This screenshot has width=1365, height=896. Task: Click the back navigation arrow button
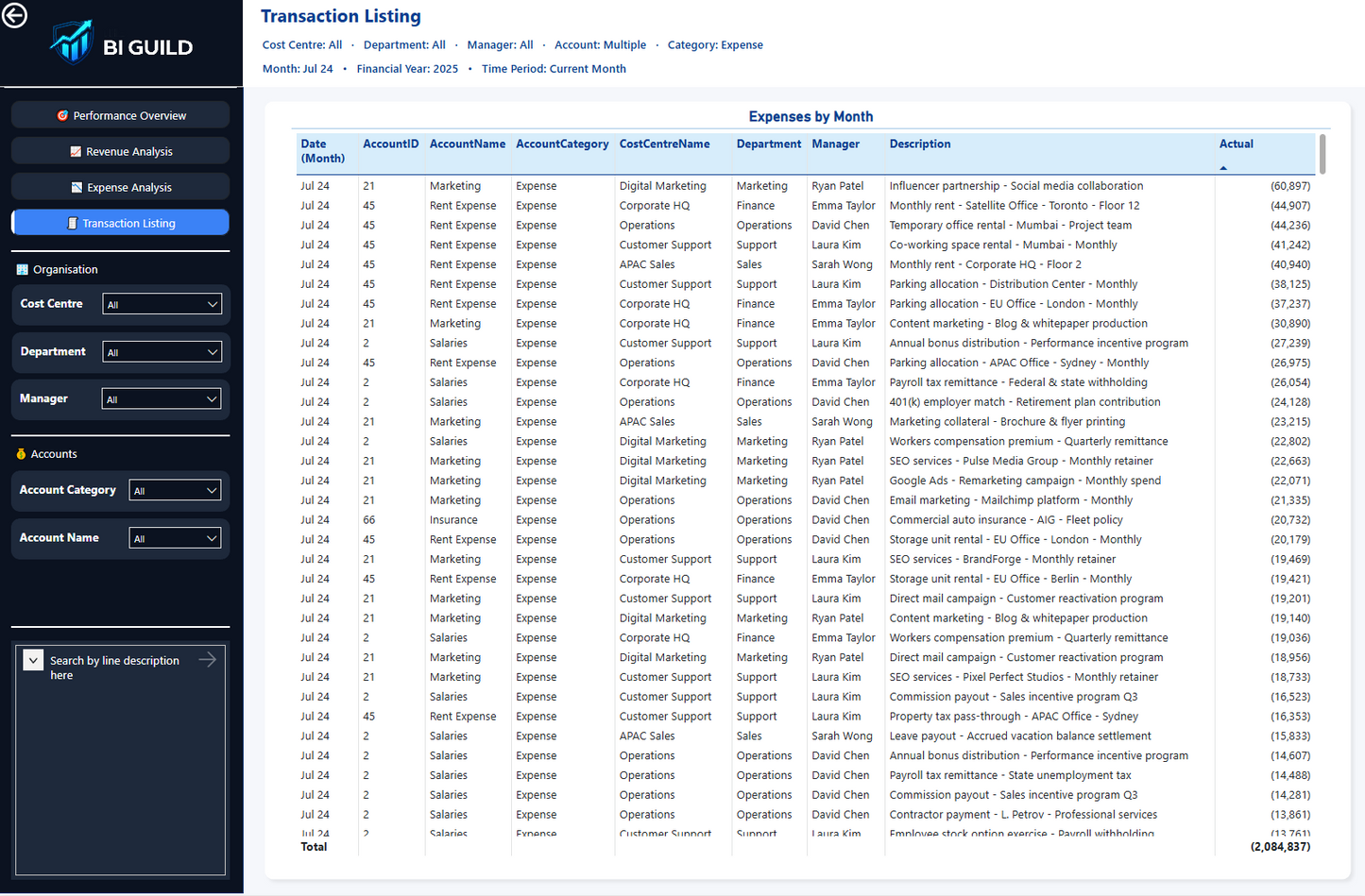(14, 15)
